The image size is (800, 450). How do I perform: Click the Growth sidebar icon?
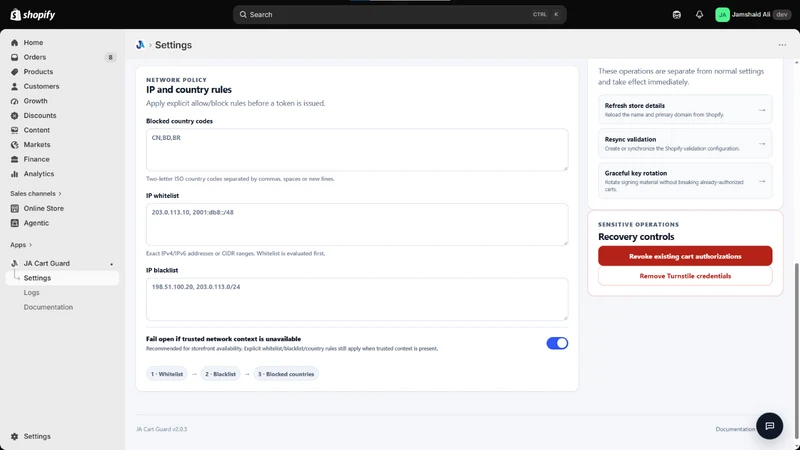click(x=14, y=101)
